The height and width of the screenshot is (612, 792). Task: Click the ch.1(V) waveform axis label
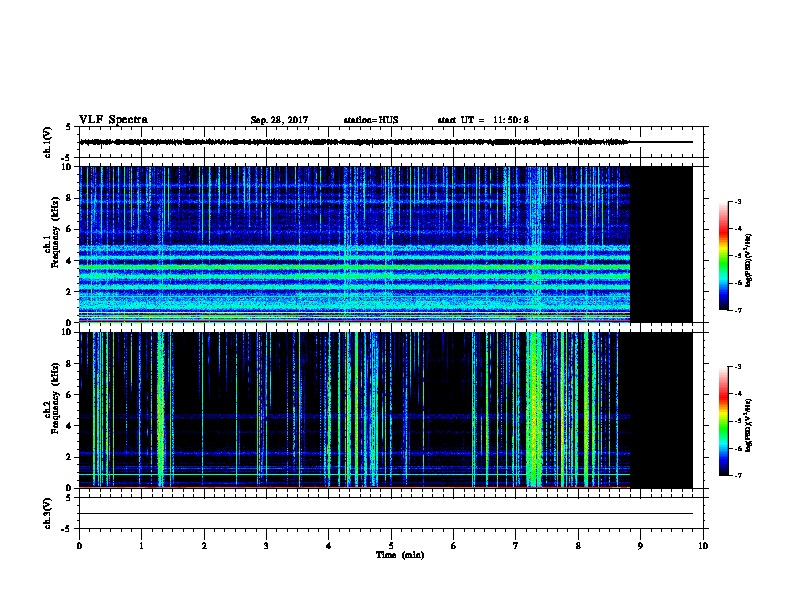47,142
